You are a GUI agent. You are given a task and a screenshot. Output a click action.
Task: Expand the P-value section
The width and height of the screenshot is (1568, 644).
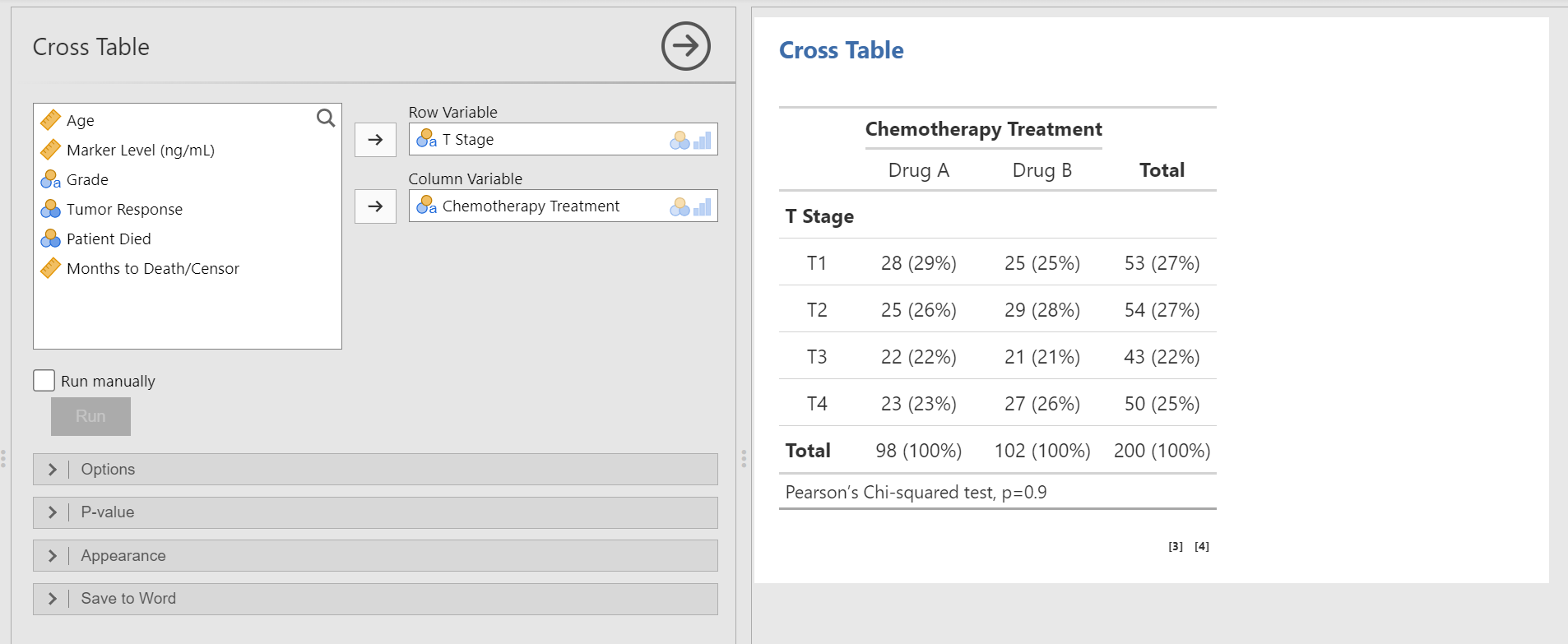point(375,512)
